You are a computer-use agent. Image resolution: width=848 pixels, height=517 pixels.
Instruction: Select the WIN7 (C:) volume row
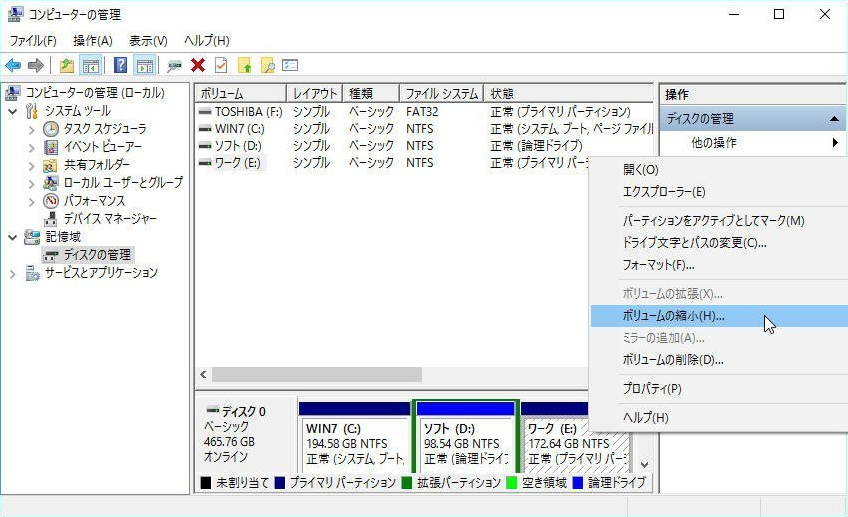[424, 129]
